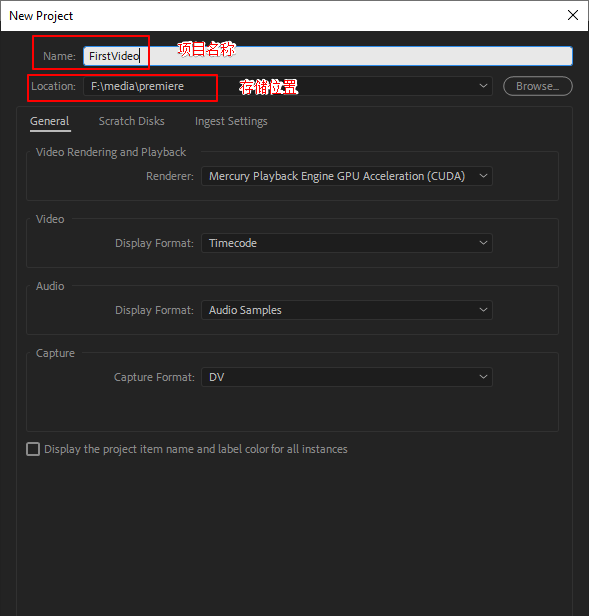Expand the Video Display Format Timecode dropdown

click(x=347, y=243)
